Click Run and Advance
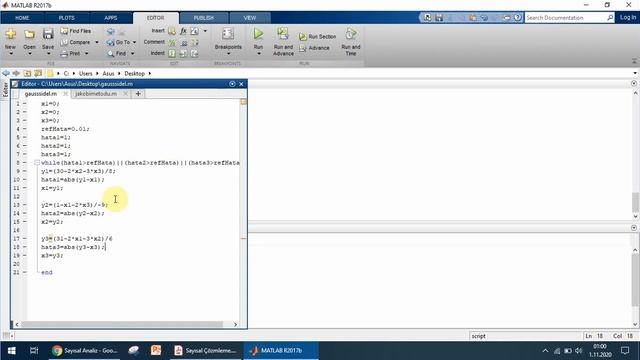The height and width of the screenshot is (360, 640). pyautogui.click(x=283, y=42)
